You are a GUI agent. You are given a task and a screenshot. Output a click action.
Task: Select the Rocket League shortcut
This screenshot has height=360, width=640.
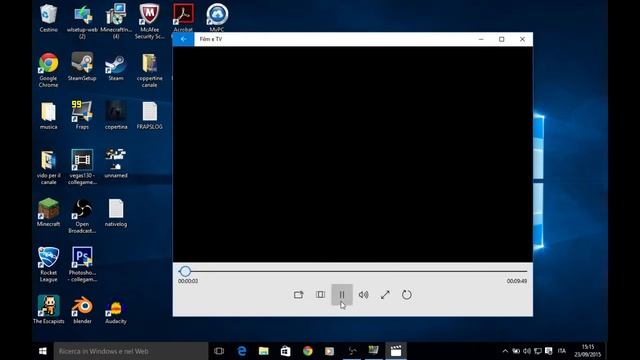click(x=49, y=264)
